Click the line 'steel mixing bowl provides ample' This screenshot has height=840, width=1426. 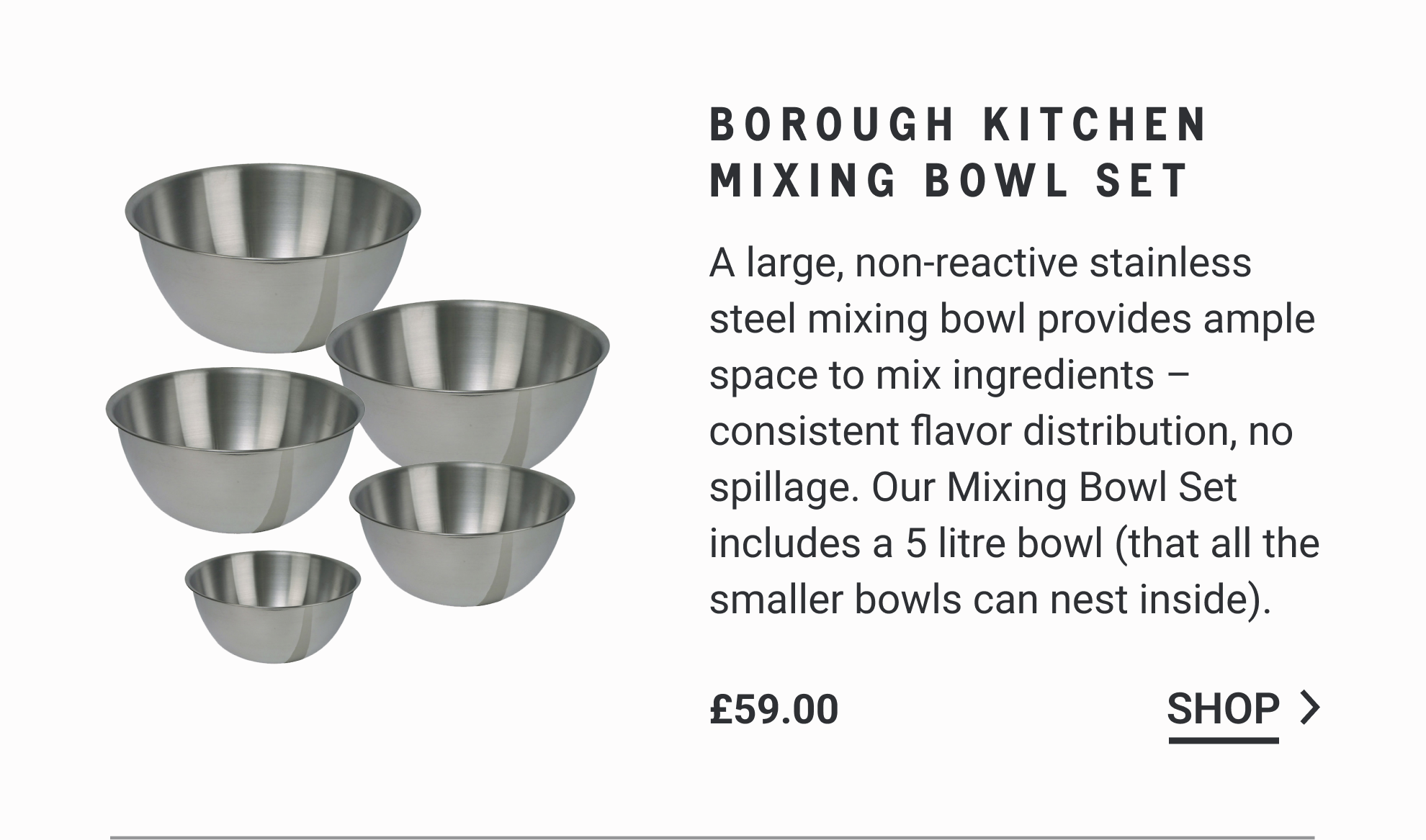(x=1012, y=319)
